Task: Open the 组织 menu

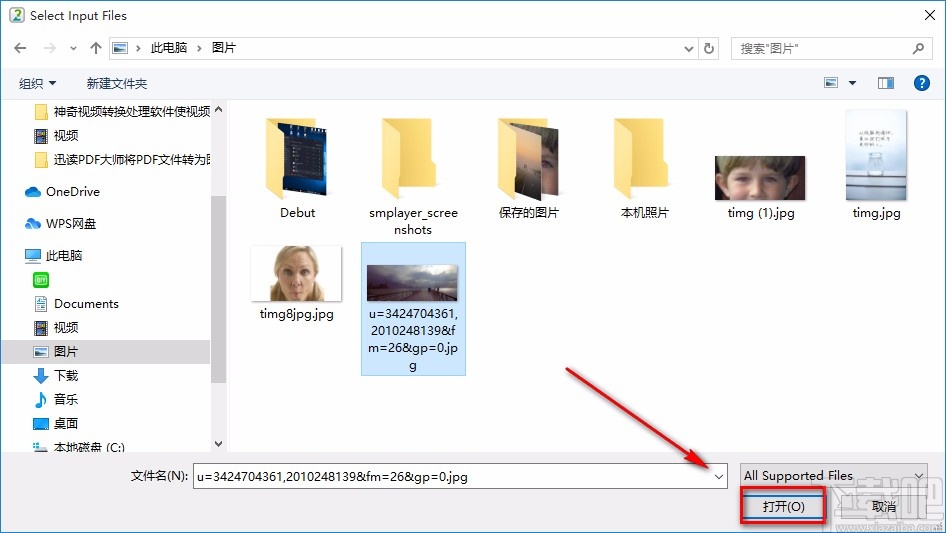Action: pyautogui.click(x=37, y=83)
